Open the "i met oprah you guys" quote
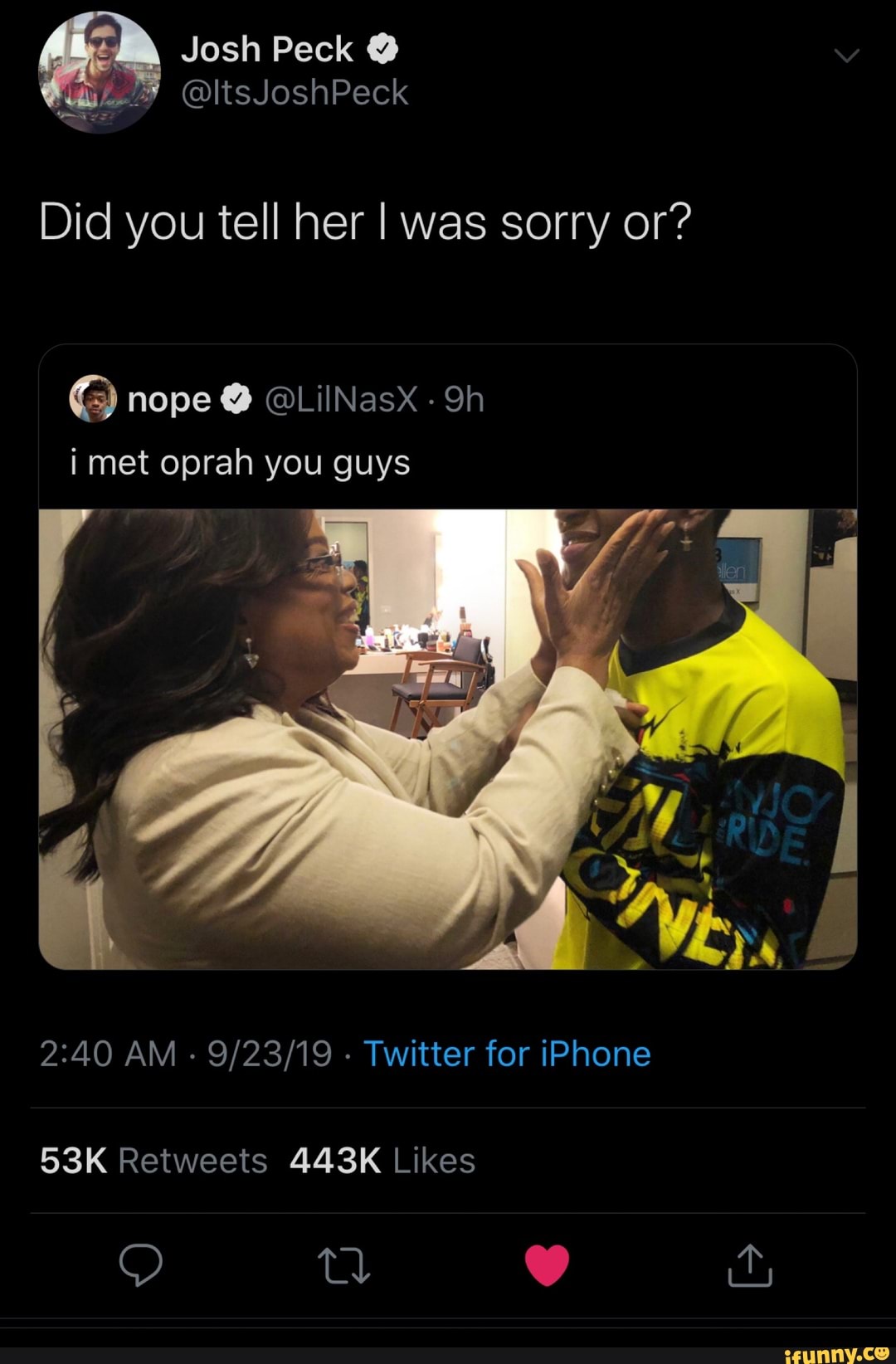896x1364 pixels. [241, 463]
